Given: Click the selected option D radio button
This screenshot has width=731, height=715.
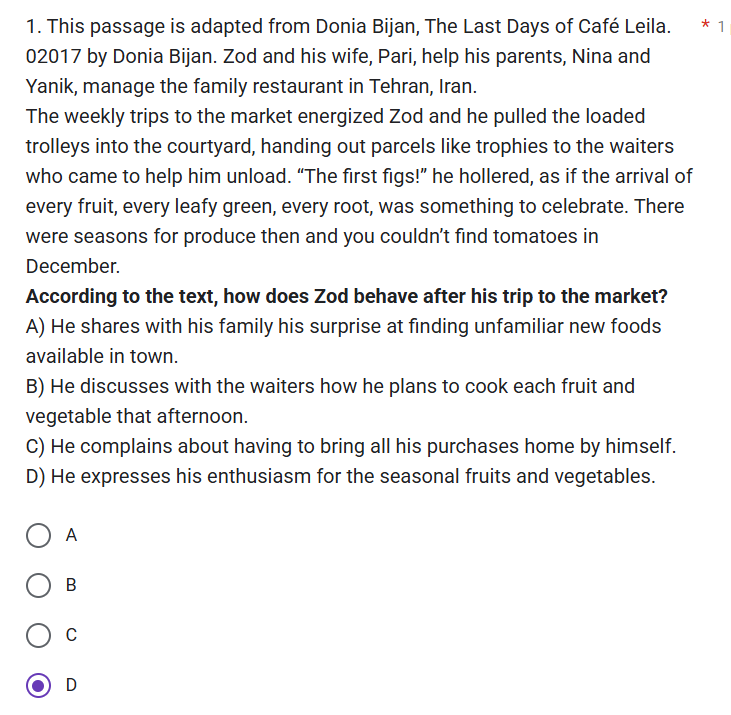Looking at the screenshot, I should (39, 685).
